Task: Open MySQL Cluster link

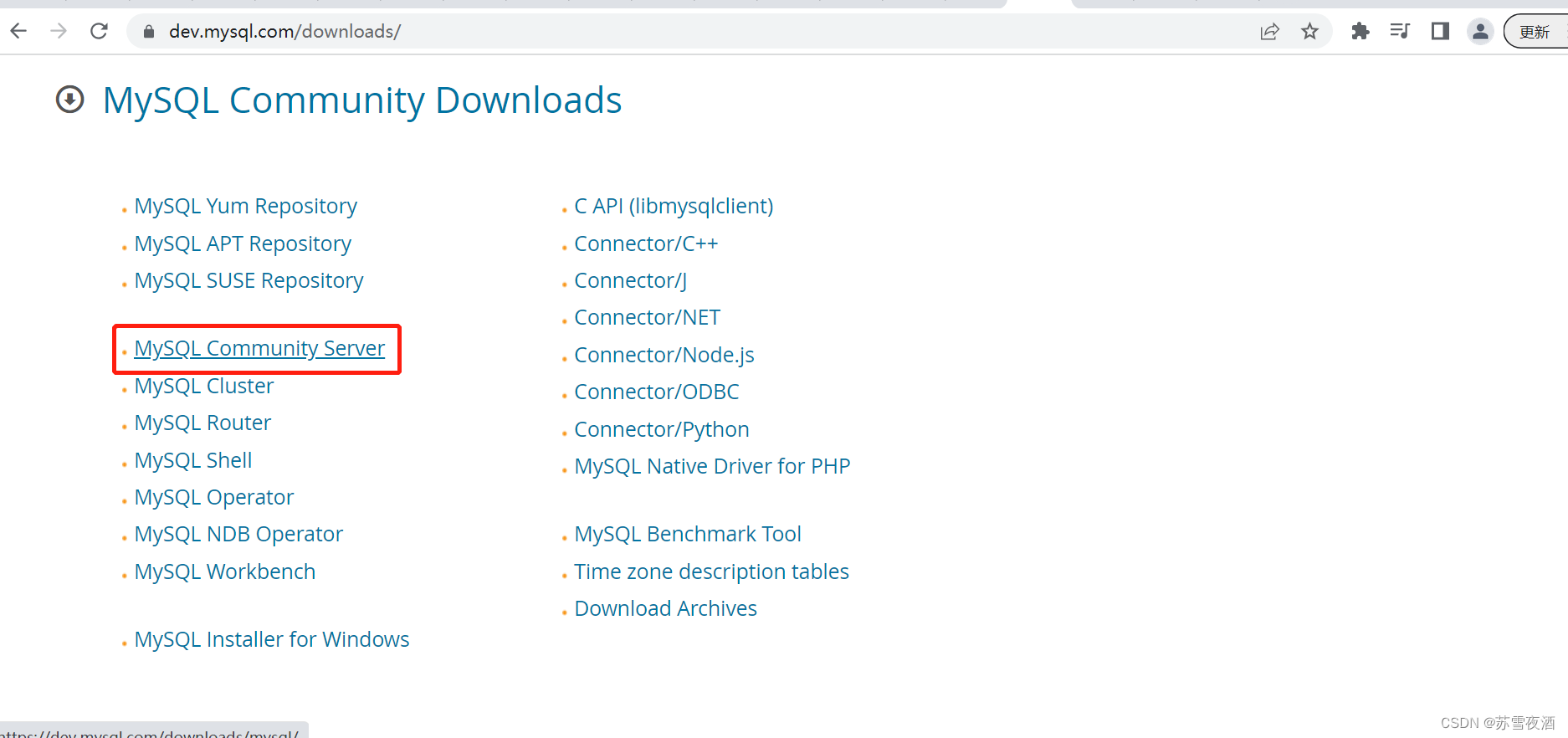Action: coord(204,386)
